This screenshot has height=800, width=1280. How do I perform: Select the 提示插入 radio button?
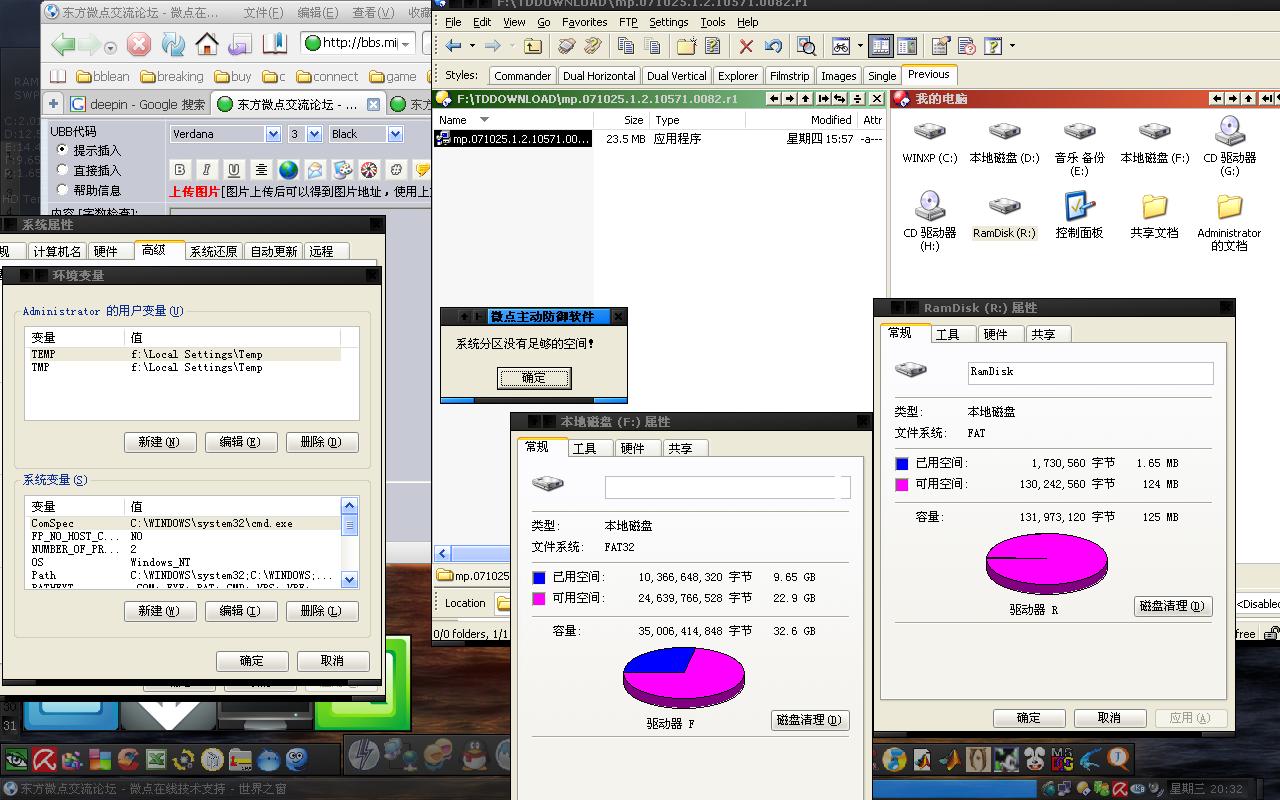point(63,150)
